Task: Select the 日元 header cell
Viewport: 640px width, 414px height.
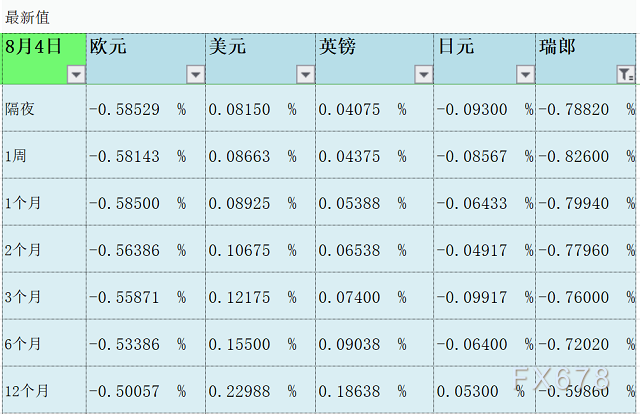Action: pos(484,59)
